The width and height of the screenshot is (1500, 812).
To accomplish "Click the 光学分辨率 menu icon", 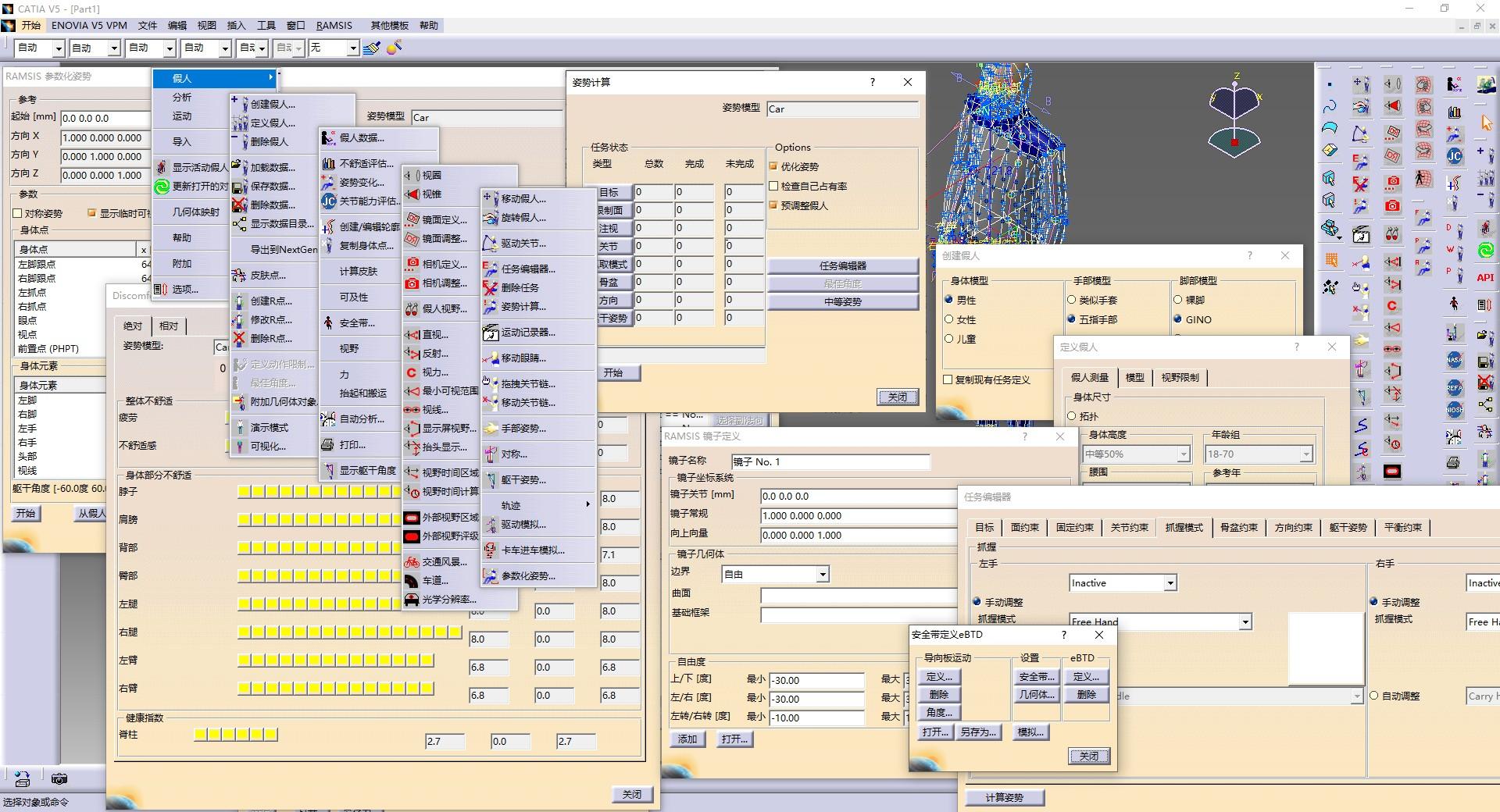I will point(412,600).
